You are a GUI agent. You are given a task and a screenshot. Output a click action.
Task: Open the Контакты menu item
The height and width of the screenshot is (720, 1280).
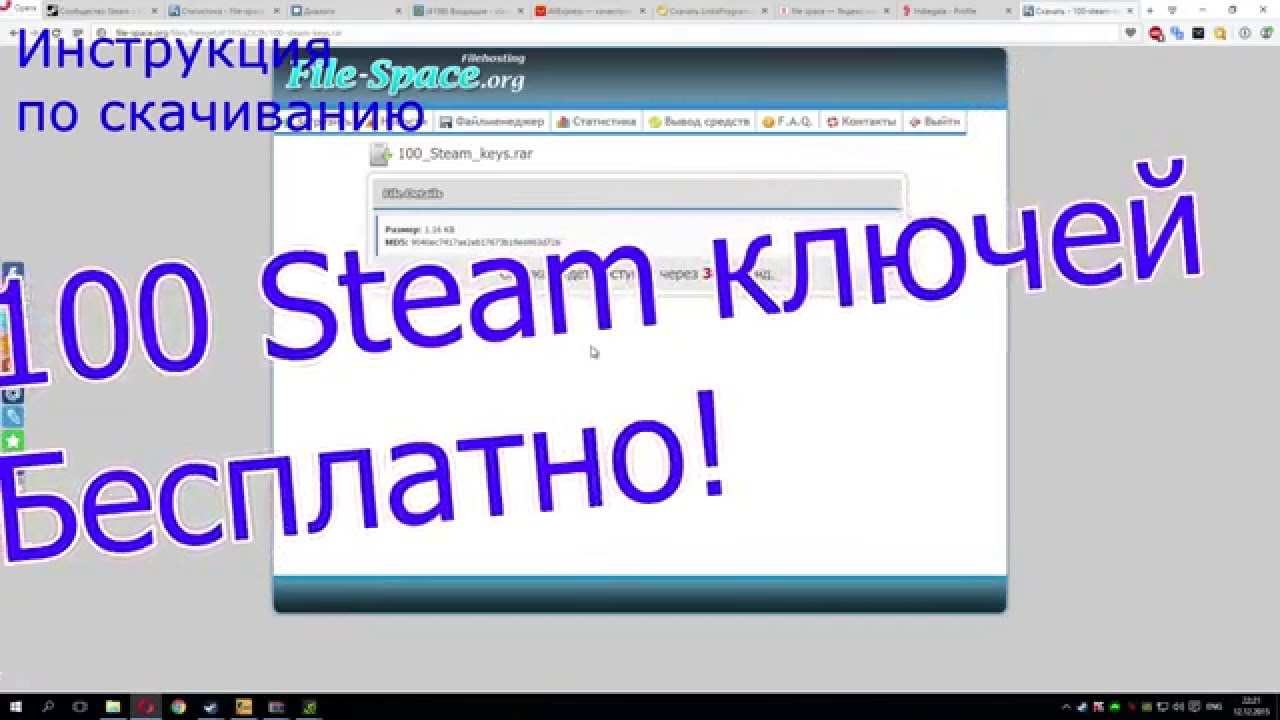pyautogui.click(x=862, y=122)
